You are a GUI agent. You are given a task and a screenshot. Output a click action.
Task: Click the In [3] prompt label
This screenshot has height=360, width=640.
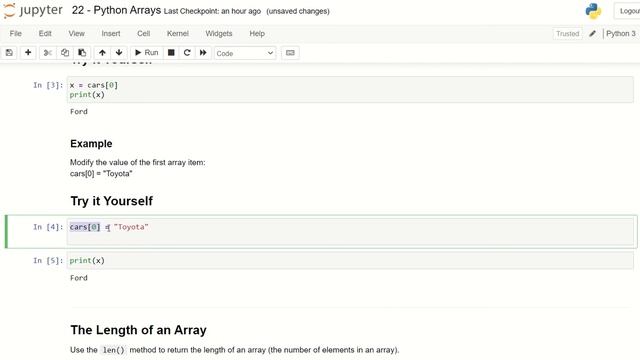point(48,85)
